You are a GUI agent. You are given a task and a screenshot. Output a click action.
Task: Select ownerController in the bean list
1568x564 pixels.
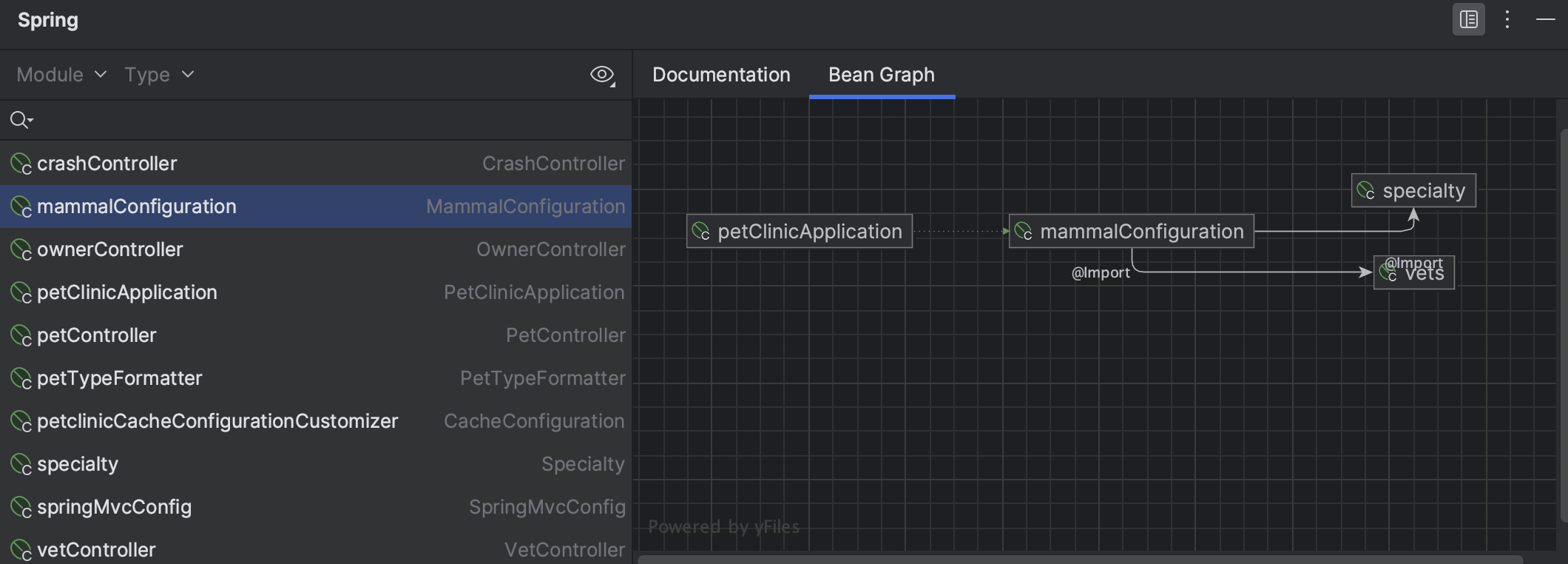coord(109,249)
